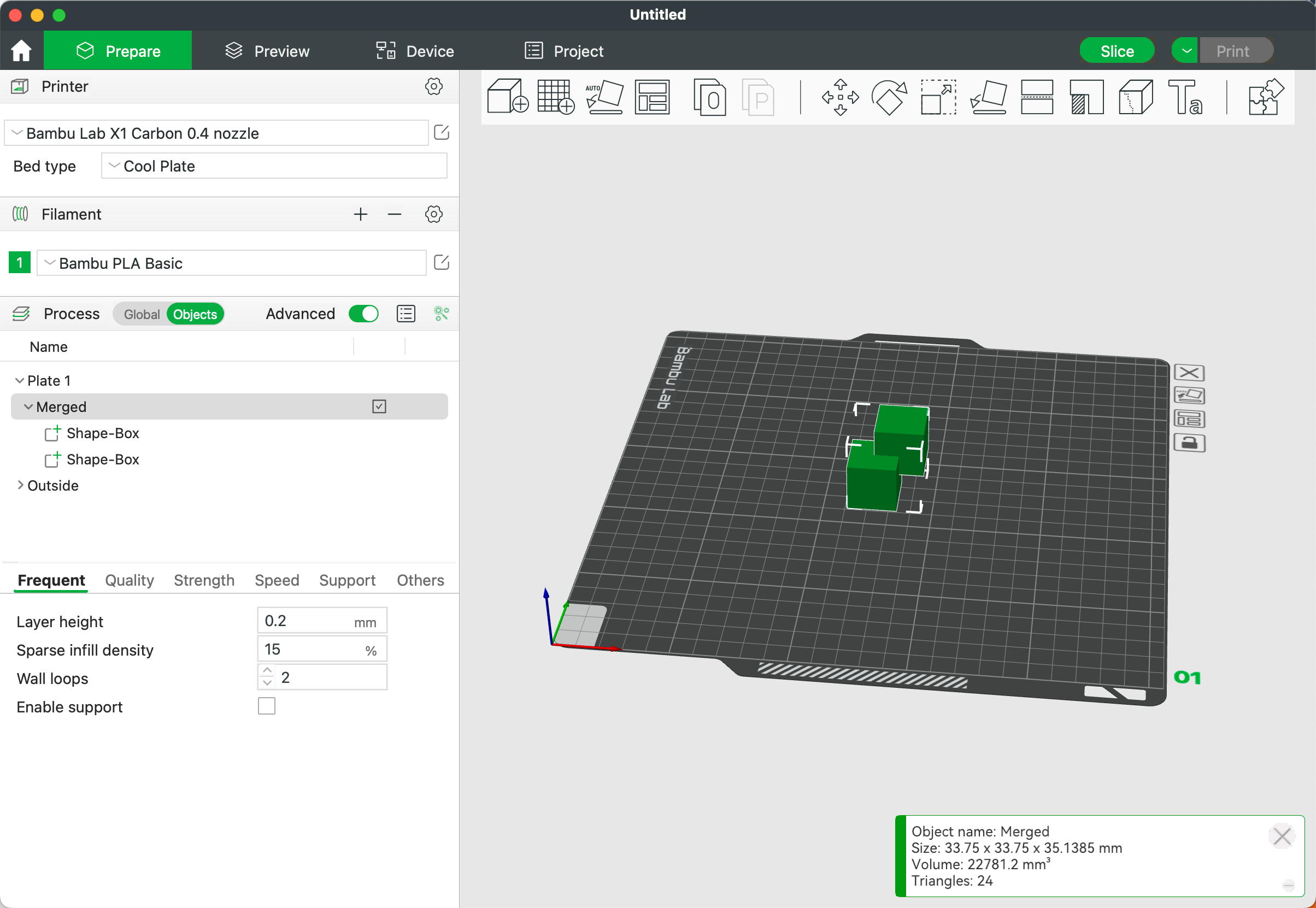Select the Rotate tool

pyautogui.click(x=888, y=97)
